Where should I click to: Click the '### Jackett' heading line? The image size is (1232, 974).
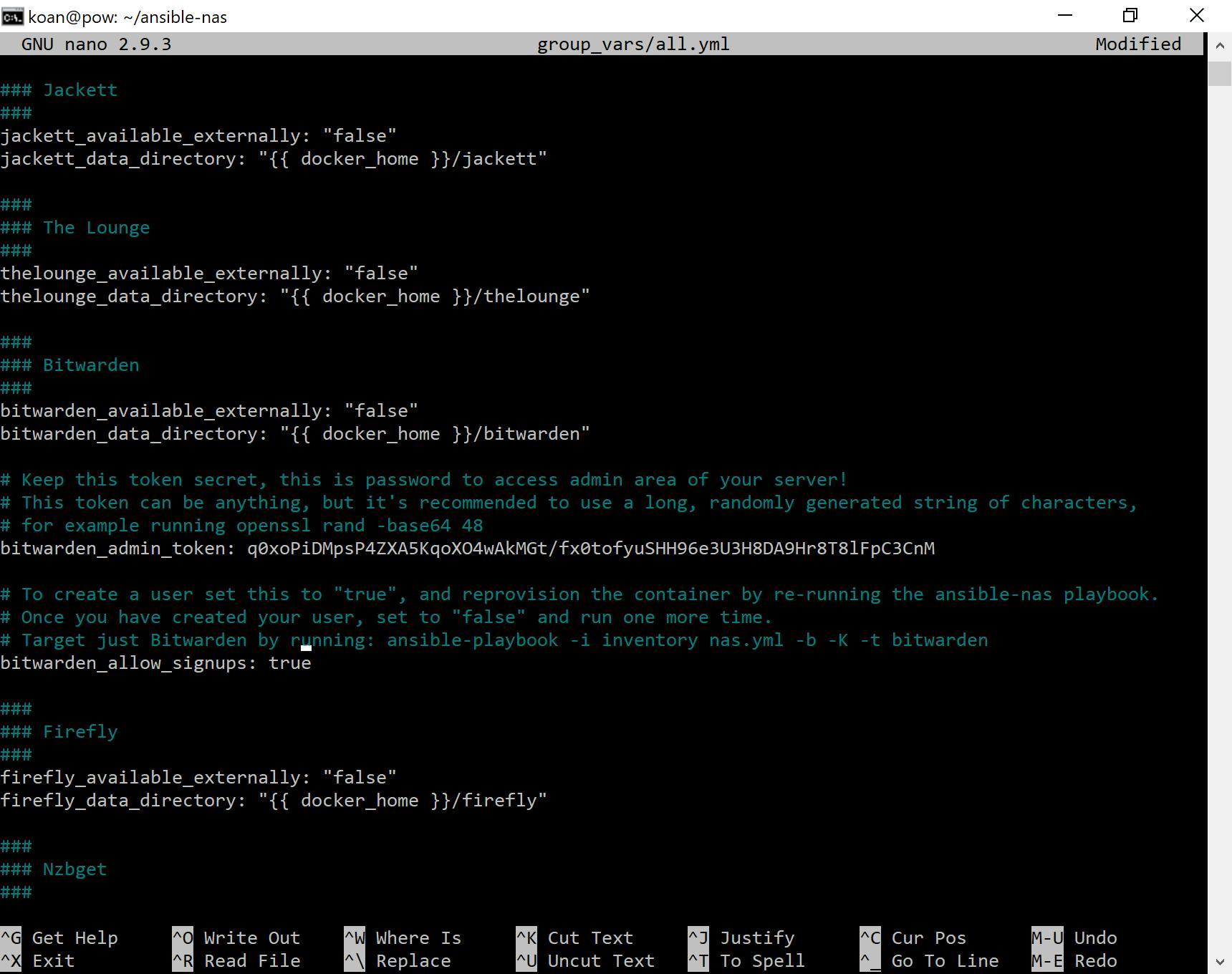tap(59, 90)
